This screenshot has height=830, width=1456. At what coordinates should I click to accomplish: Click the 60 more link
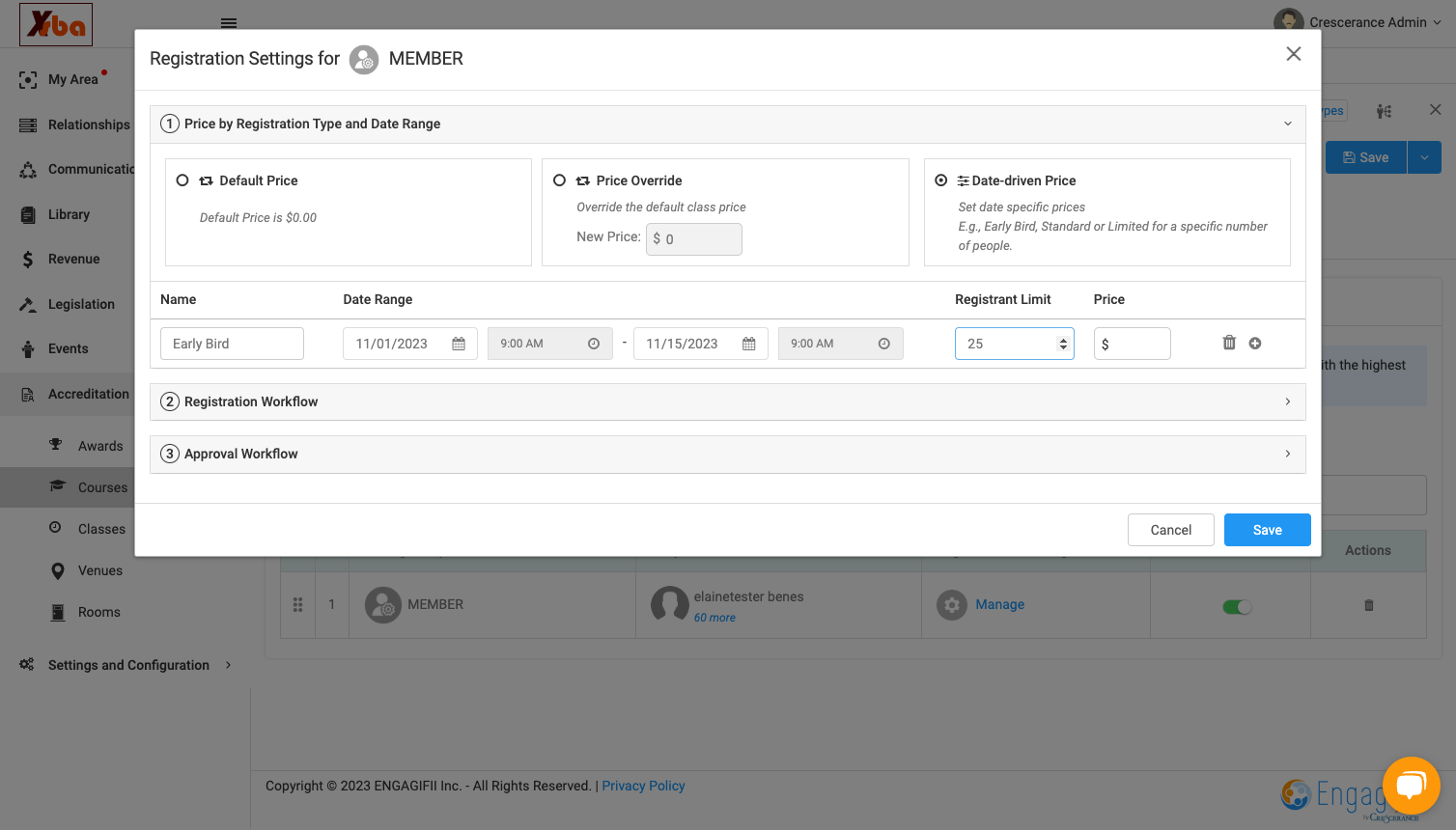coord(714,618)
